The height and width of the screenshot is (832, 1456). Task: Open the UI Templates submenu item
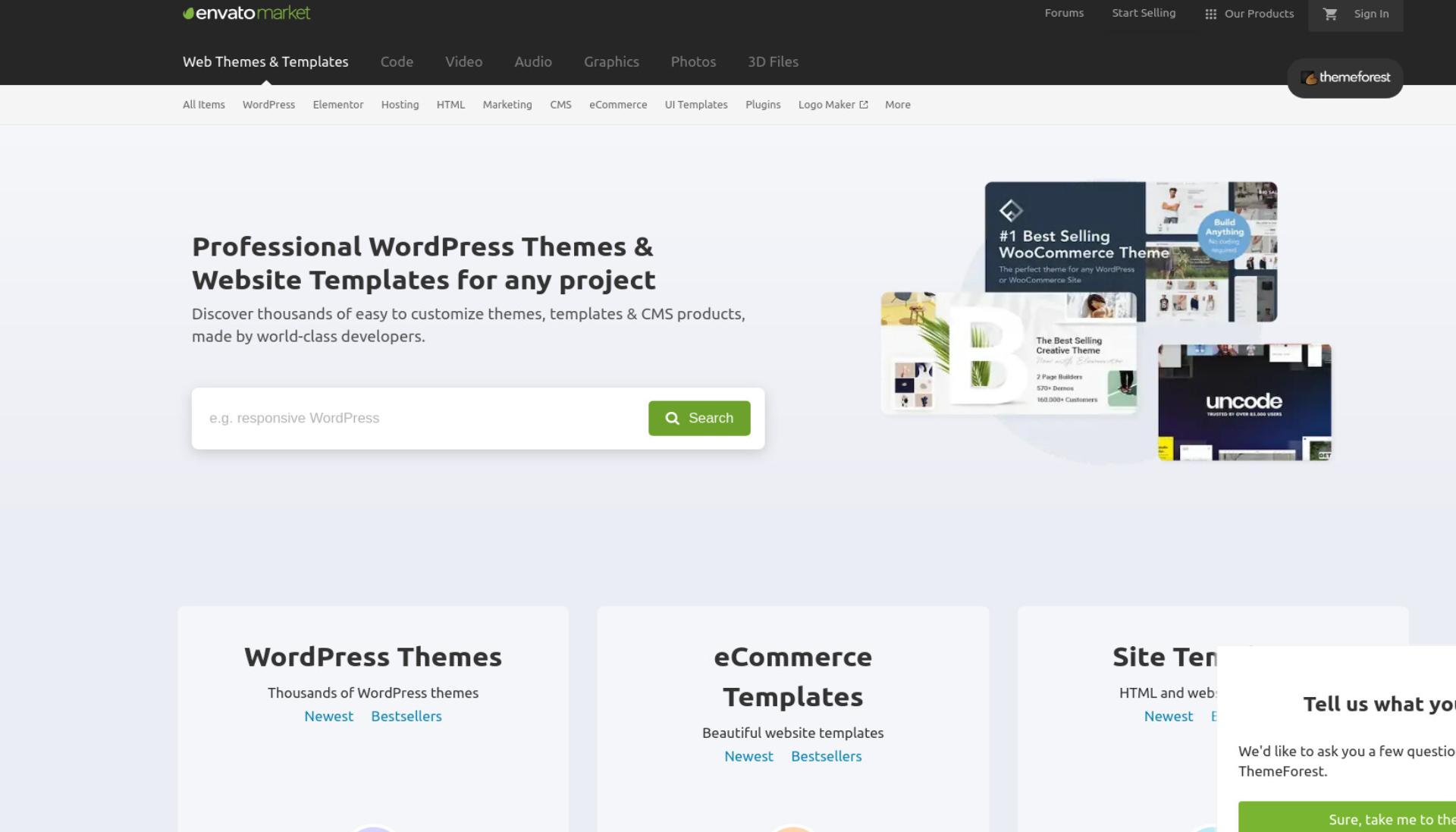(x=696, y=105)
